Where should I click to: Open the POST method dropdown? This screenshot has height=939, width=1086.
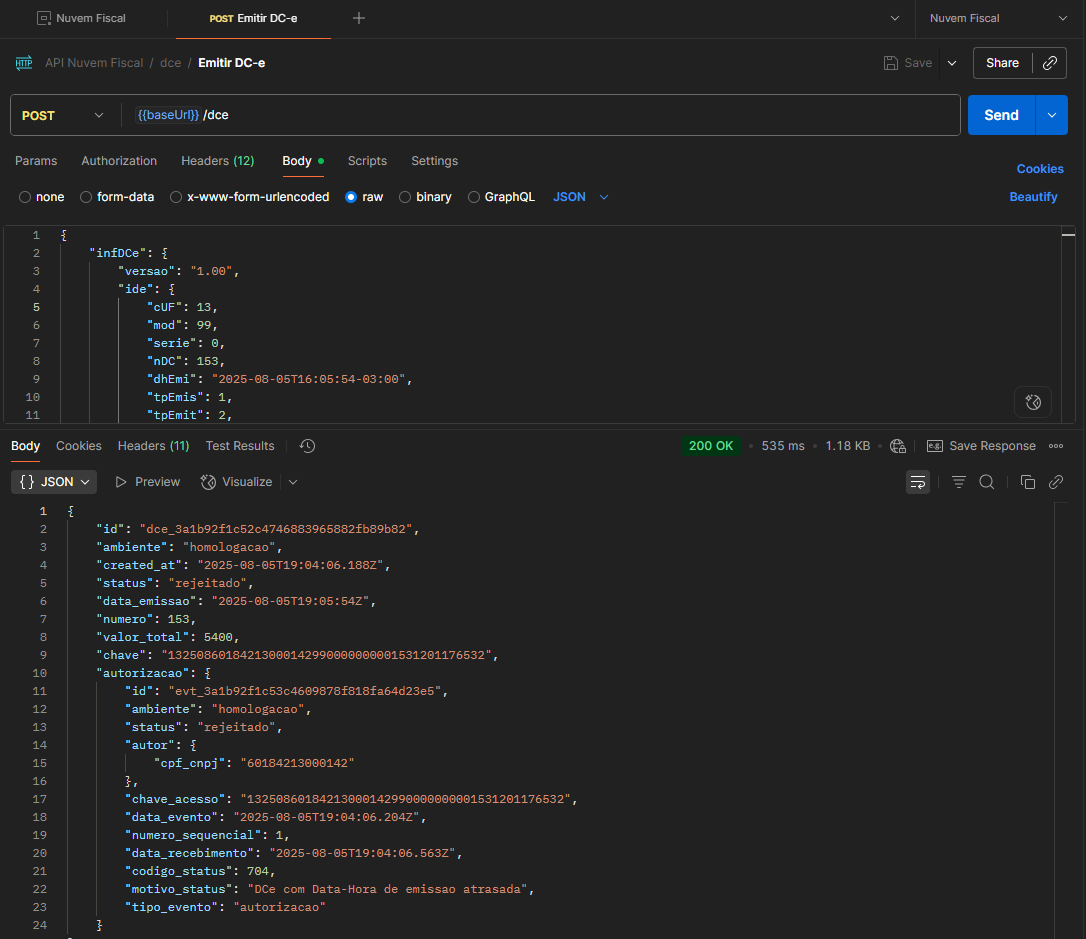(x=63, y=115)
